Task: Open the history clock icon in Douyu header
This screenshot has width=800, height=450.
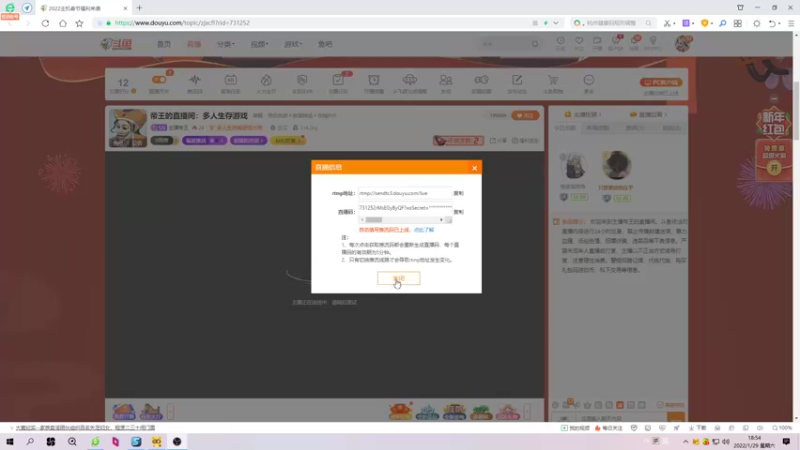Action: [560, 41]
